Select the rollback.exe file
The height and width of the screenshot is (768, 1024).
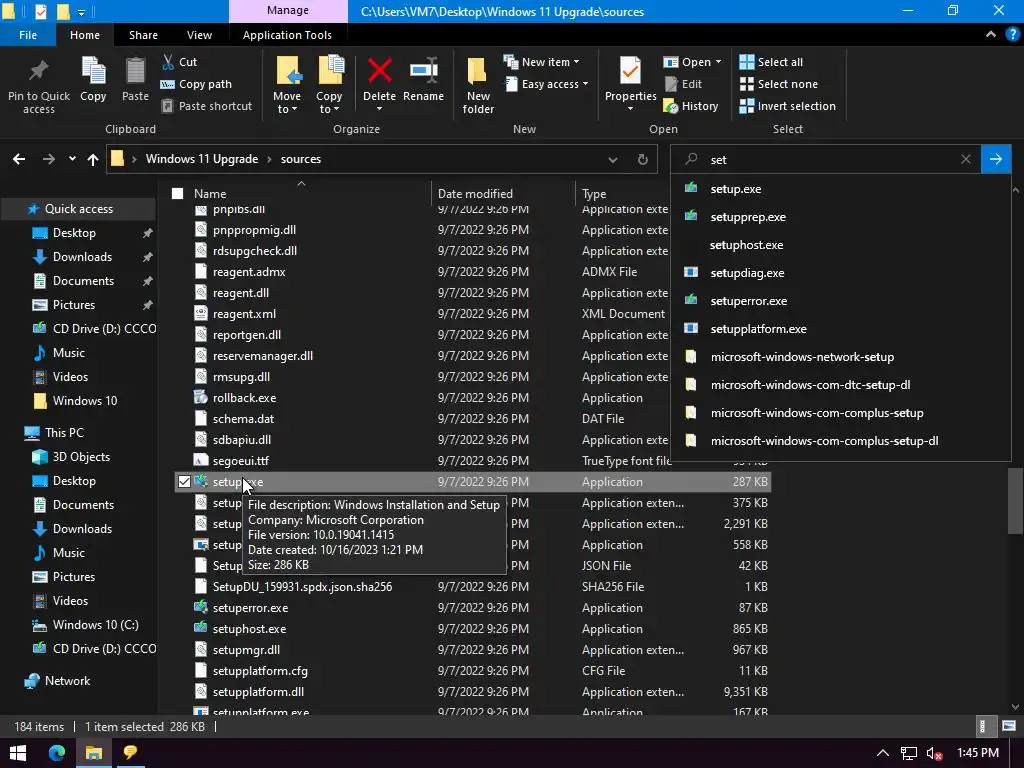point(244,398)
